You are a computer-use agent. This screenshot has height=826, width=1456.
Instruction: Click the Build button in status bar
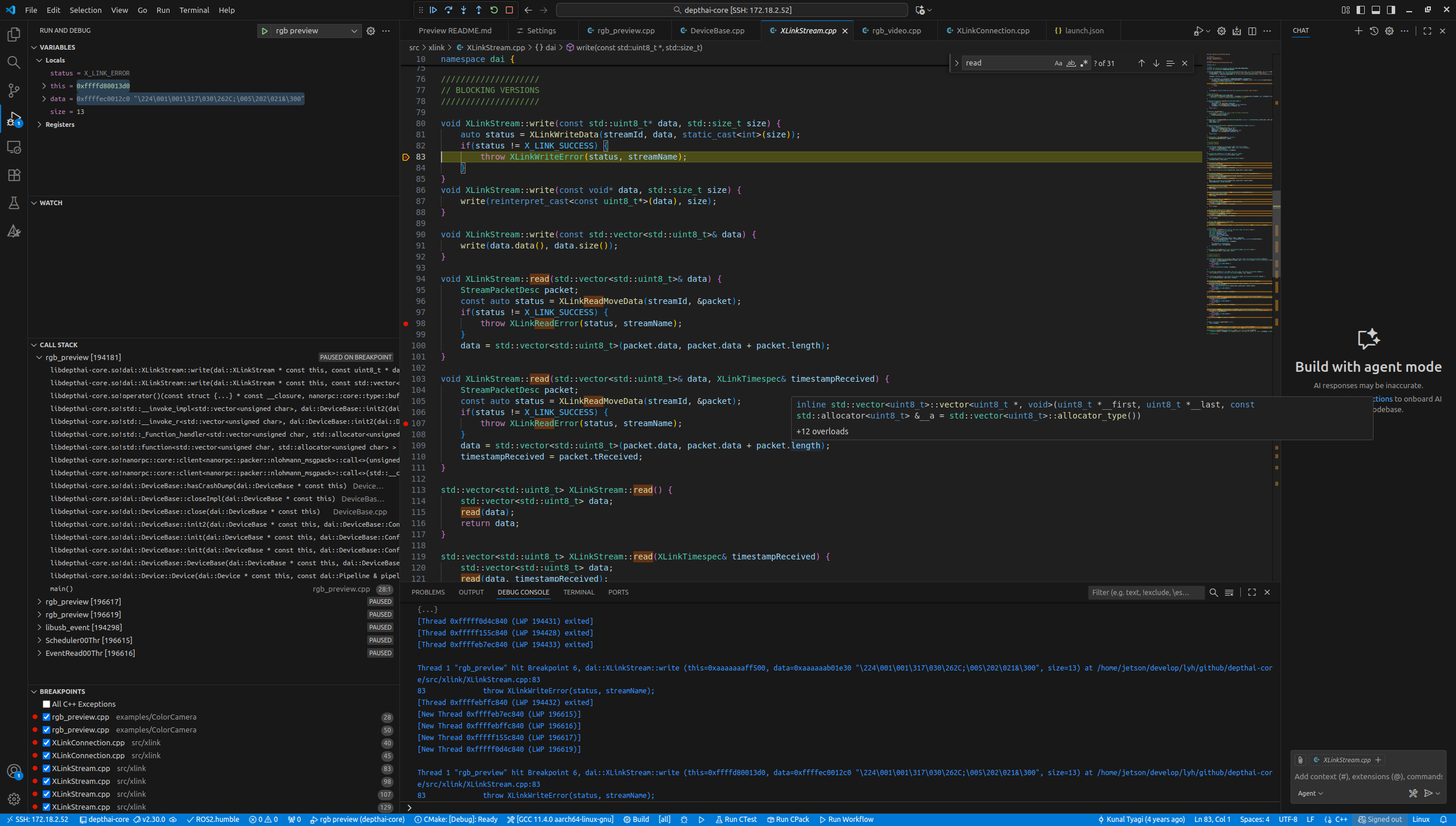click(x=636, y=820)
